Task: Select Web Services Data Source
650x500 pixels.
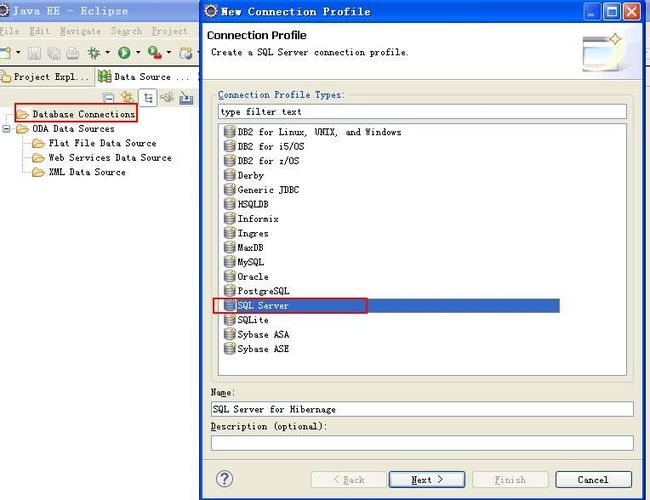Action: [102, 158]
